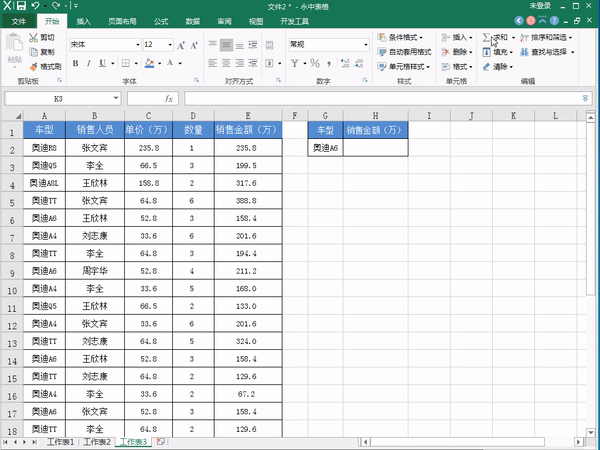The width and height of the screenshot is (600, 450).
Task: Click the top vertical align icon
Action: pos(213,45)
